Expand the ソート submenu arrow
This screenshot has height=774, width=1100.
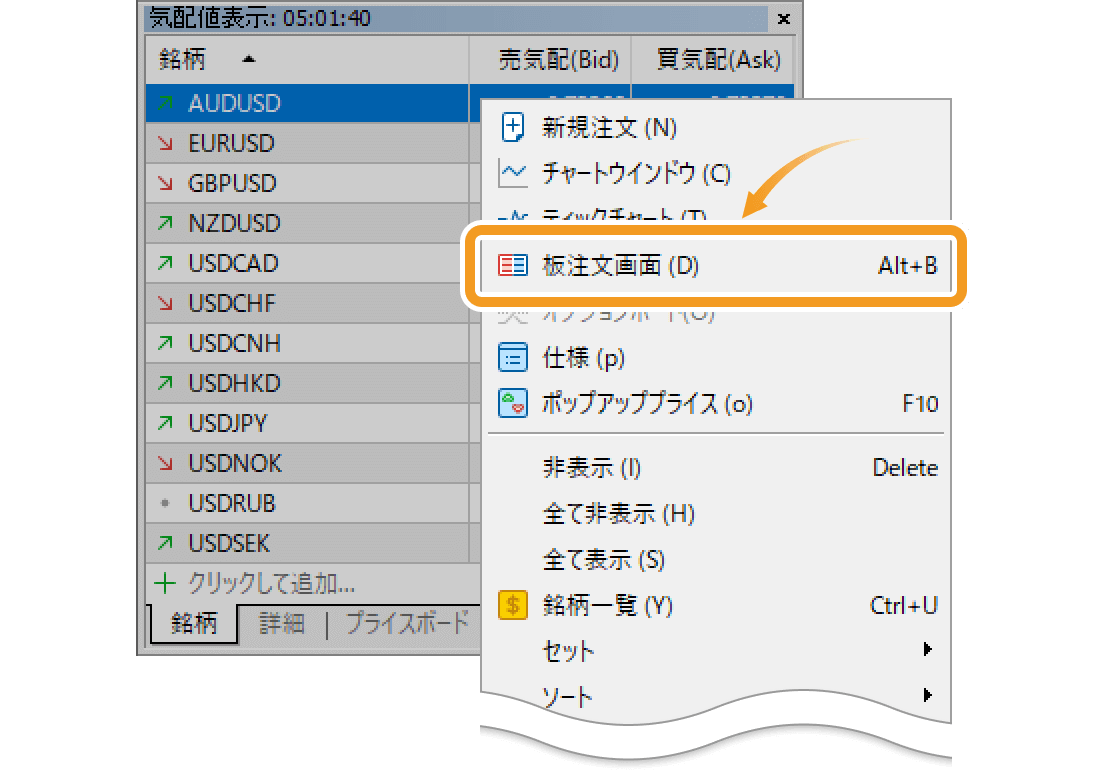927,695
